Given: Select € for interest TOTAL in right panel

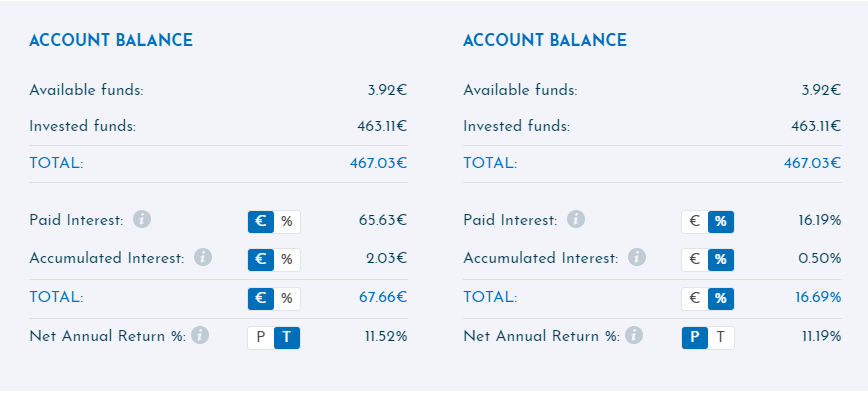Looking at the screenshot, I should (x=695, y=299).
